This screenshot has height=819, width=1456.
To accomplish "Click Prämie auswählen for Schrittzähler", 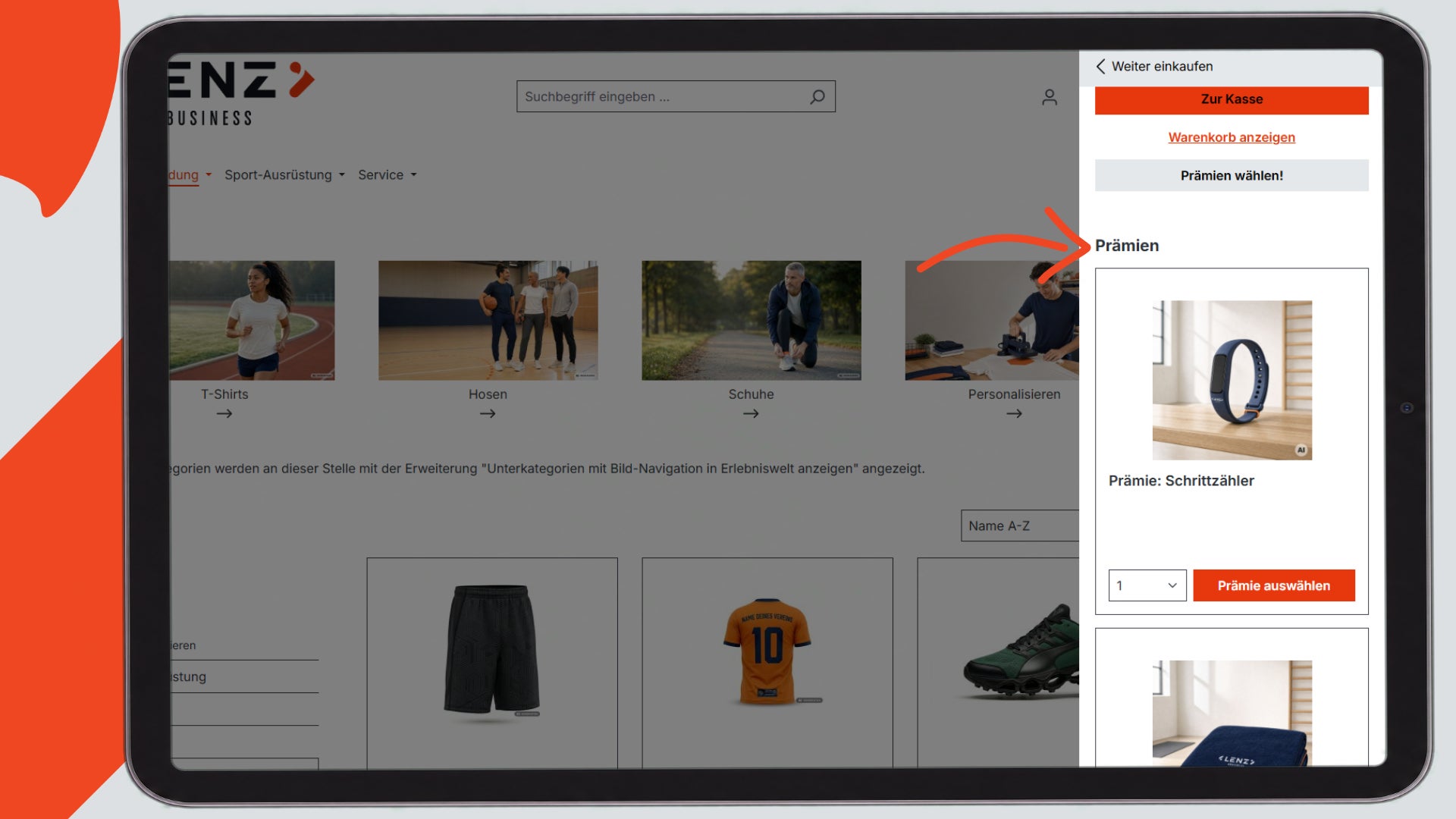I will click(1274, 585).
